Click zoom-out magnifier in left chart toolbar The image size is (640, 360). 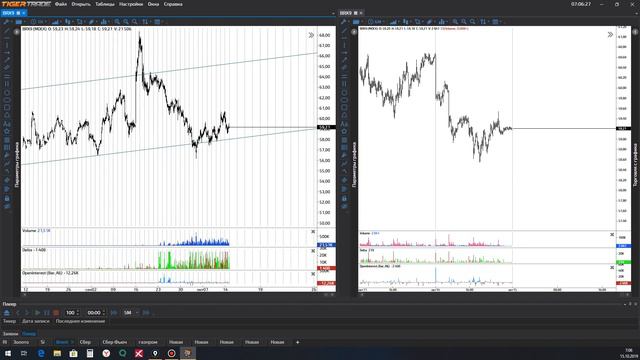[x=126, y=22]
